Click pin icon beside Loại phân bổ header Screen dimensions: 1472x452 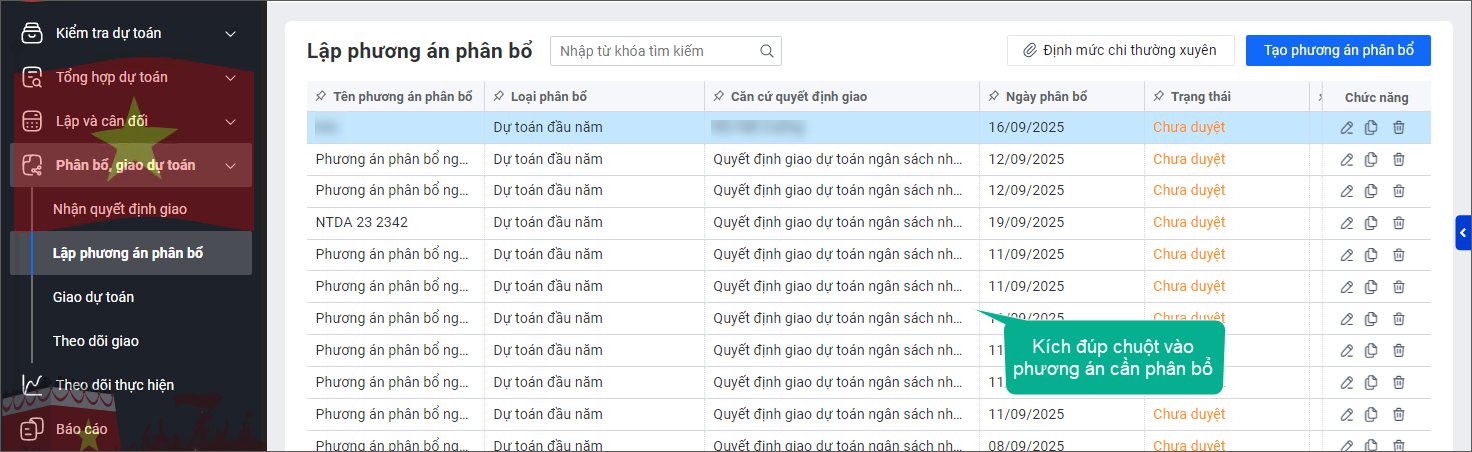coord(498,97)
